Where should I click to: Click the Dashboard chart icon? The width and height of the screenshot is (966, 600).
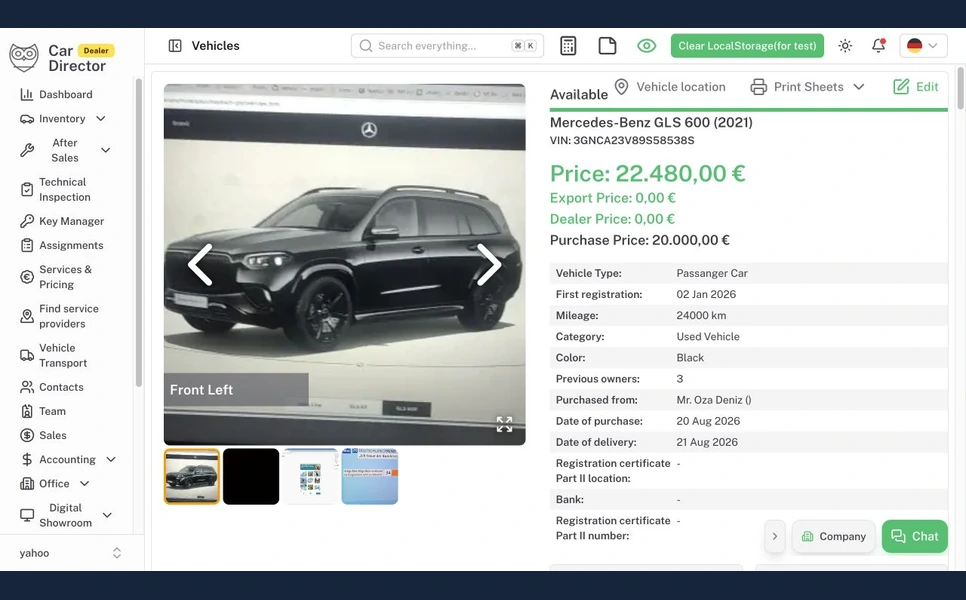click(x=27, y=94)
